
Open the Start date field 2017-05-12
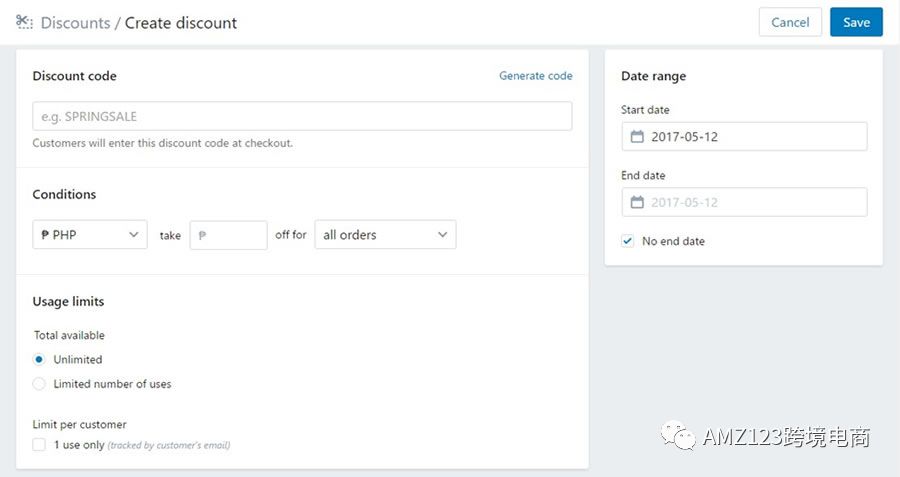tap(744, 137)
